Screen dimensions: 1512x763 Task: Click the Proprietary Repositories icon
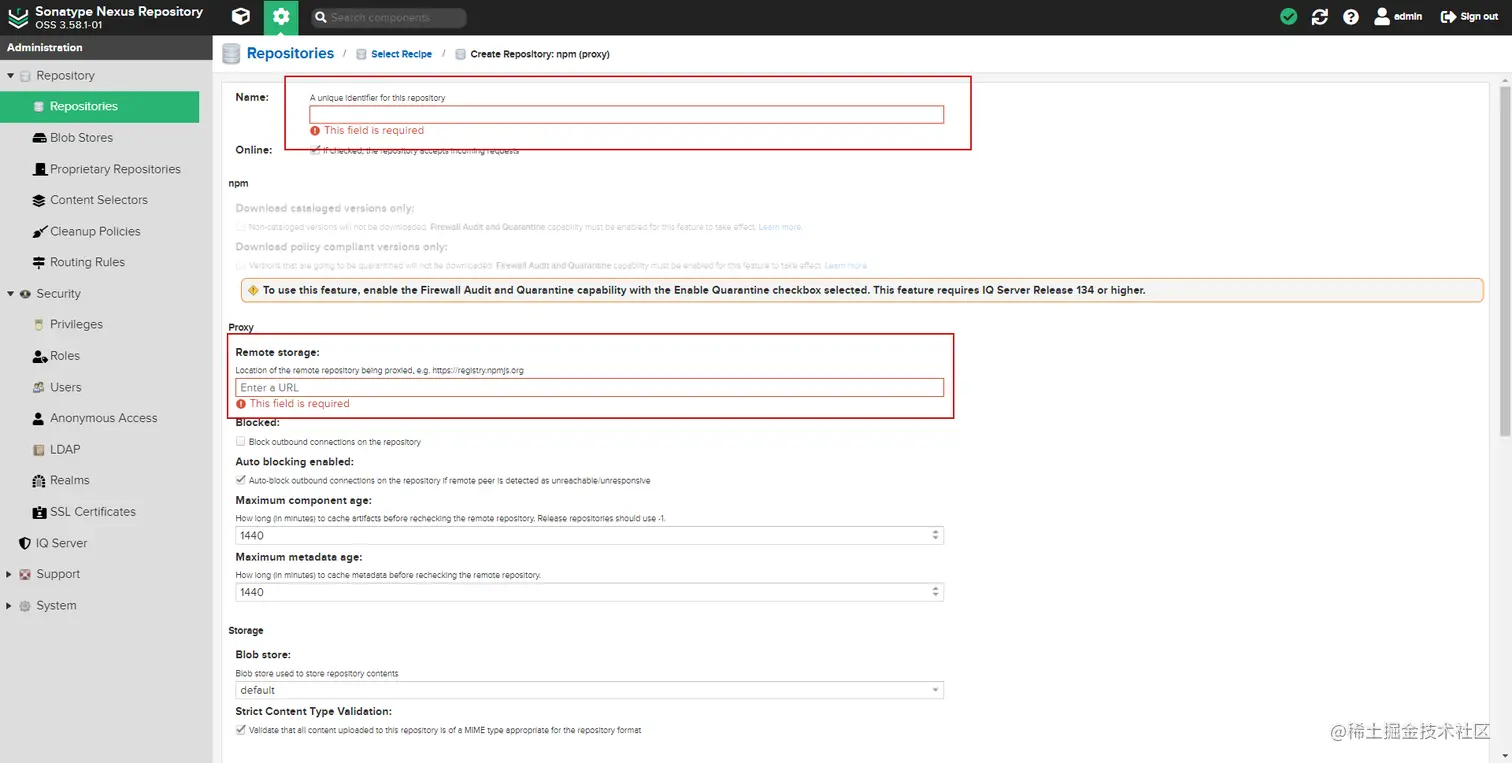point(39,169)
